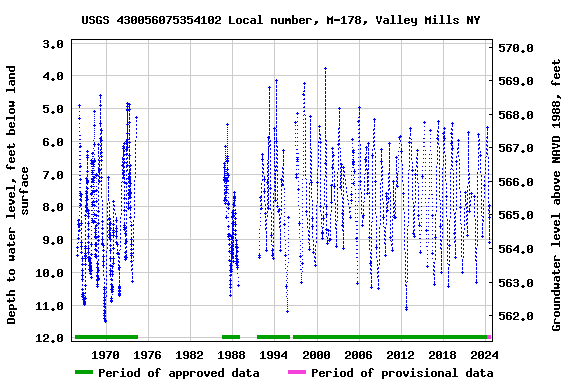This screenshot has width=576, height=384.
Task: Click the approved data bar spanning 1966–1974
Action: click(x=107, y=337)
